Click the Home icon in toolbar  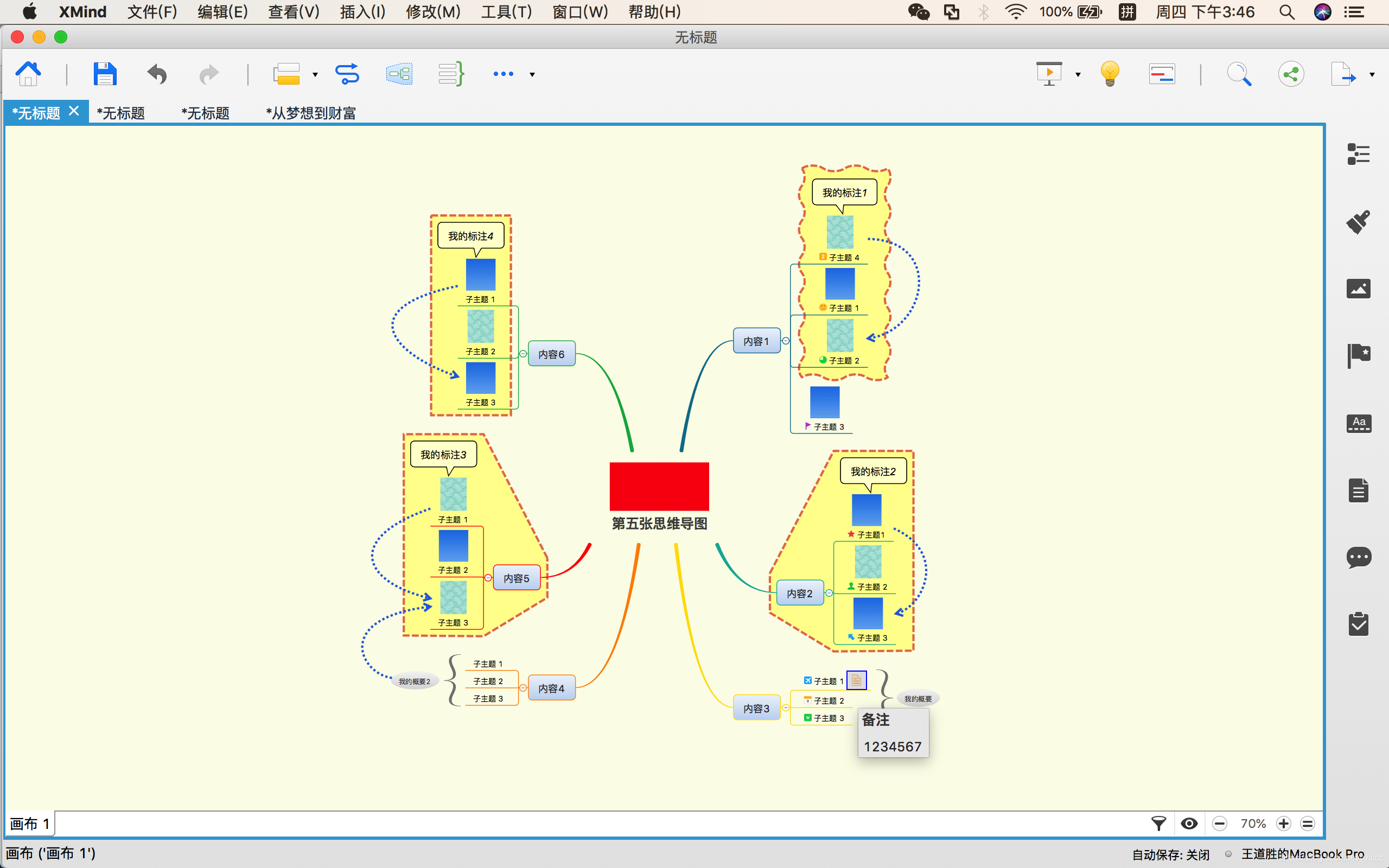pos(28,74)
